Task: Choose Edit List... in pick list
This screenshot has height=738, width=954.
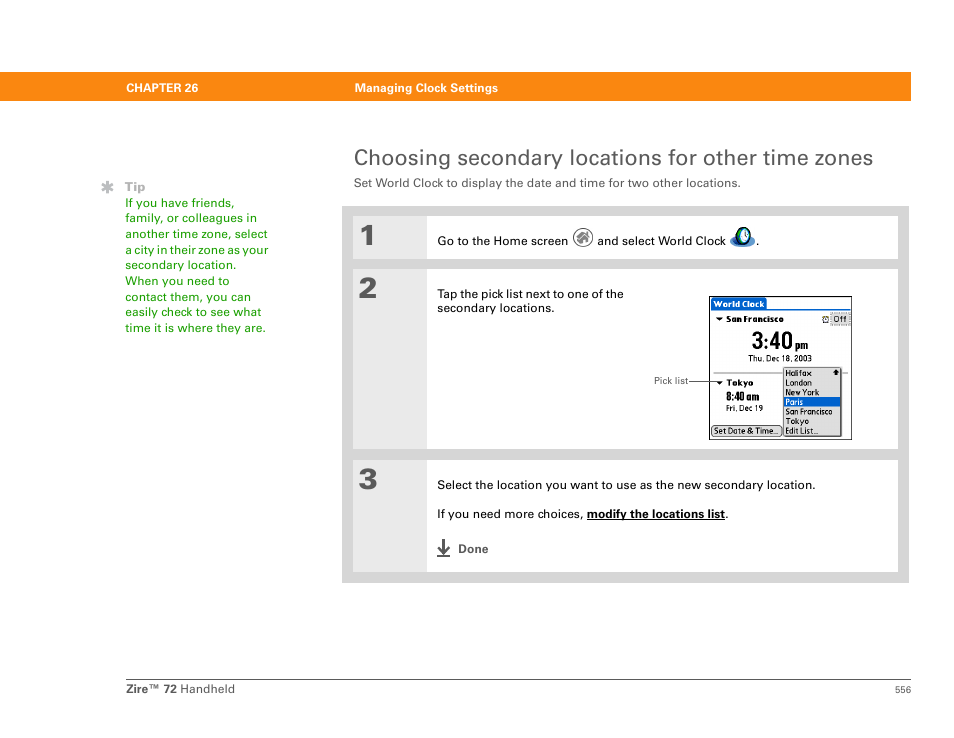Action: 801,431
